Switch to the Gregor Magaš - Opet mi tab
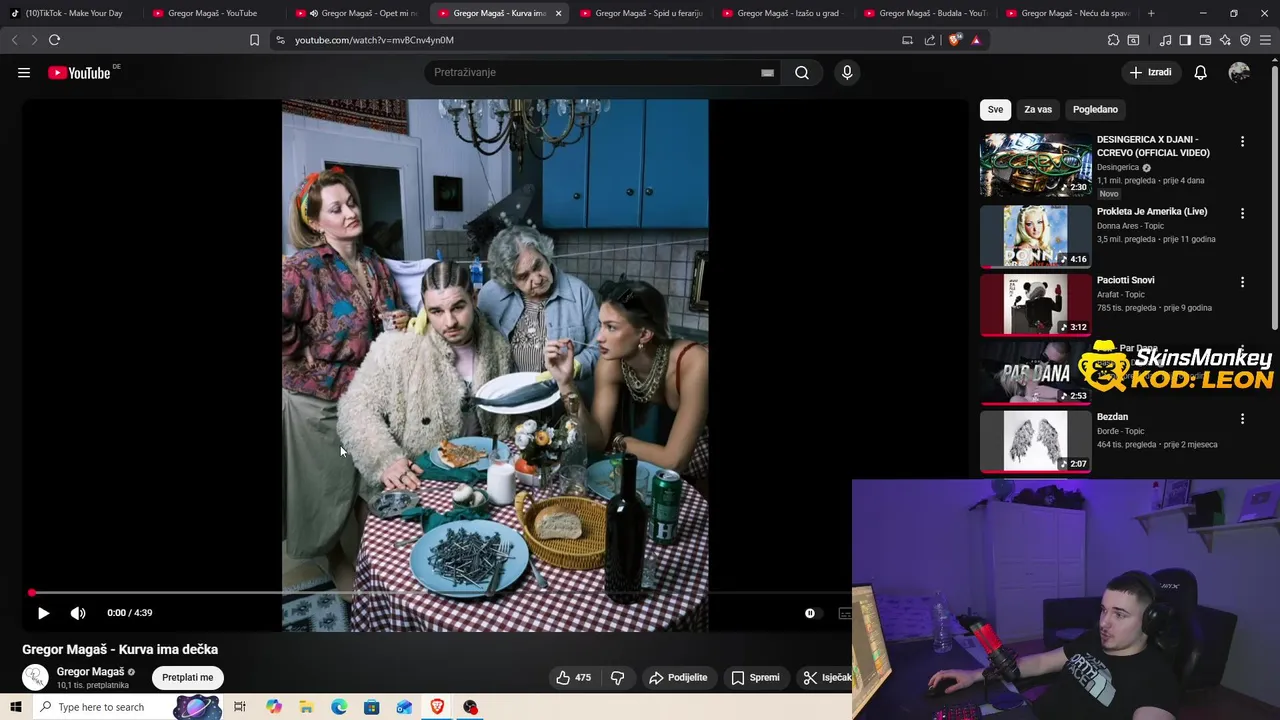Screen dimensions: 1280x720 [355, 13]
